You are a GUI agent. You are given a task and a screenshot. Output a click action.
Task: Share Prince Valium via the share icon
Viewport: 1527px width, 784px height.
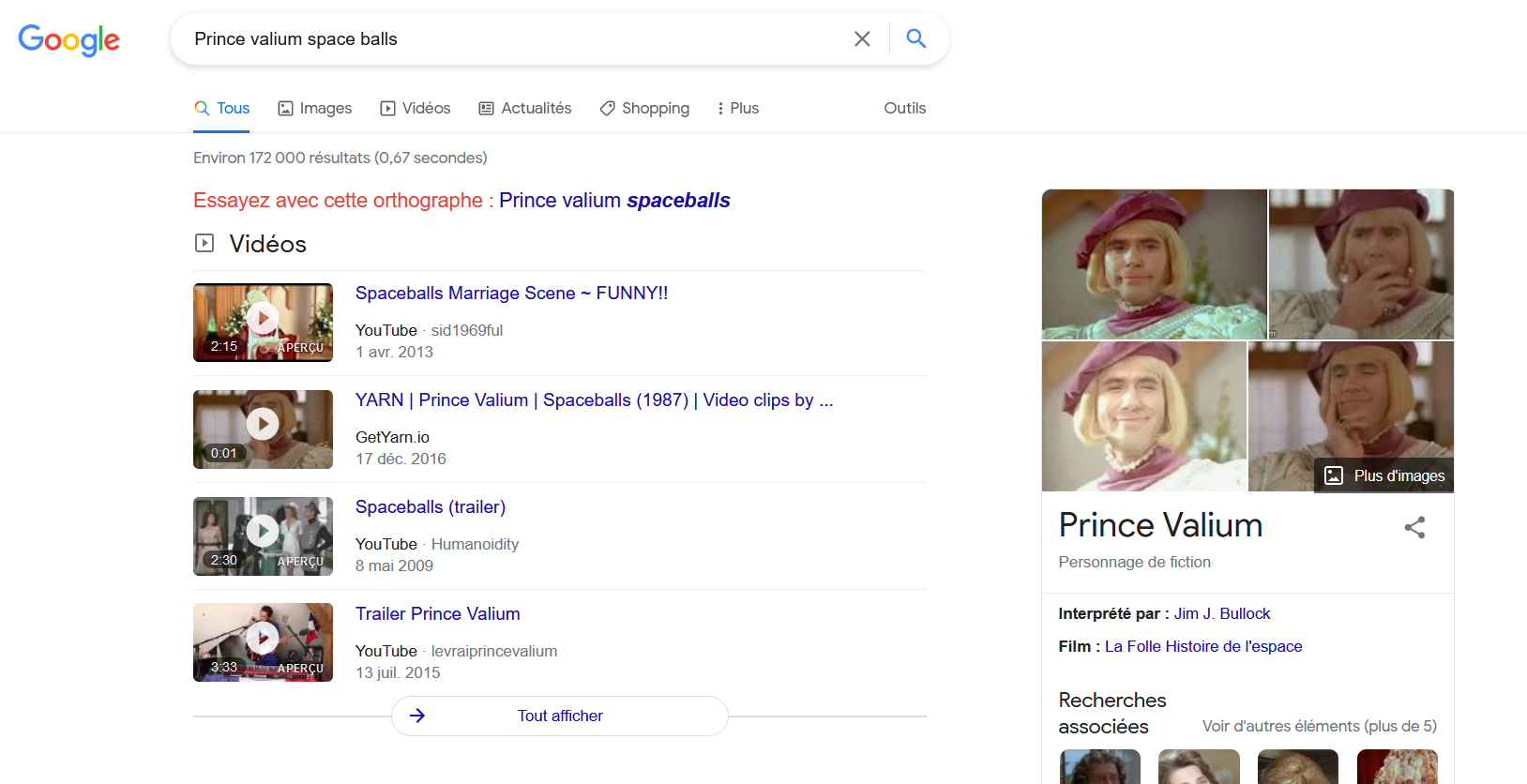(1414, 527)
